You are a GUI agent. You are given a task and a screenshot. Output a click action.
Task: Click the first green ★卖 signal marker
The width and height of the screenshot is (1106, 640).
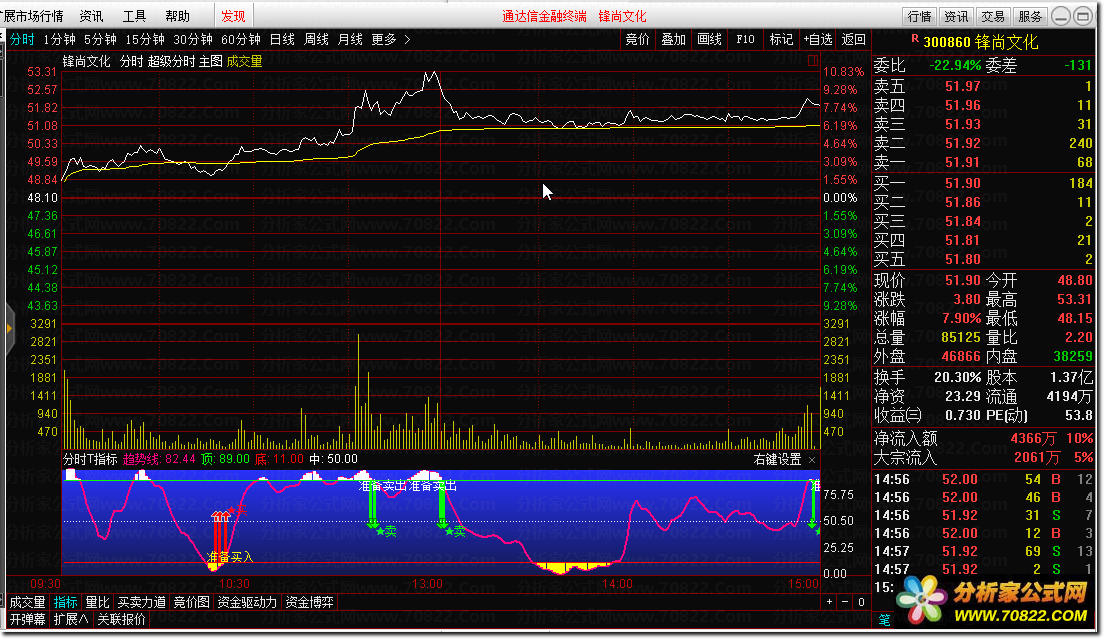[x=387, y=531]
